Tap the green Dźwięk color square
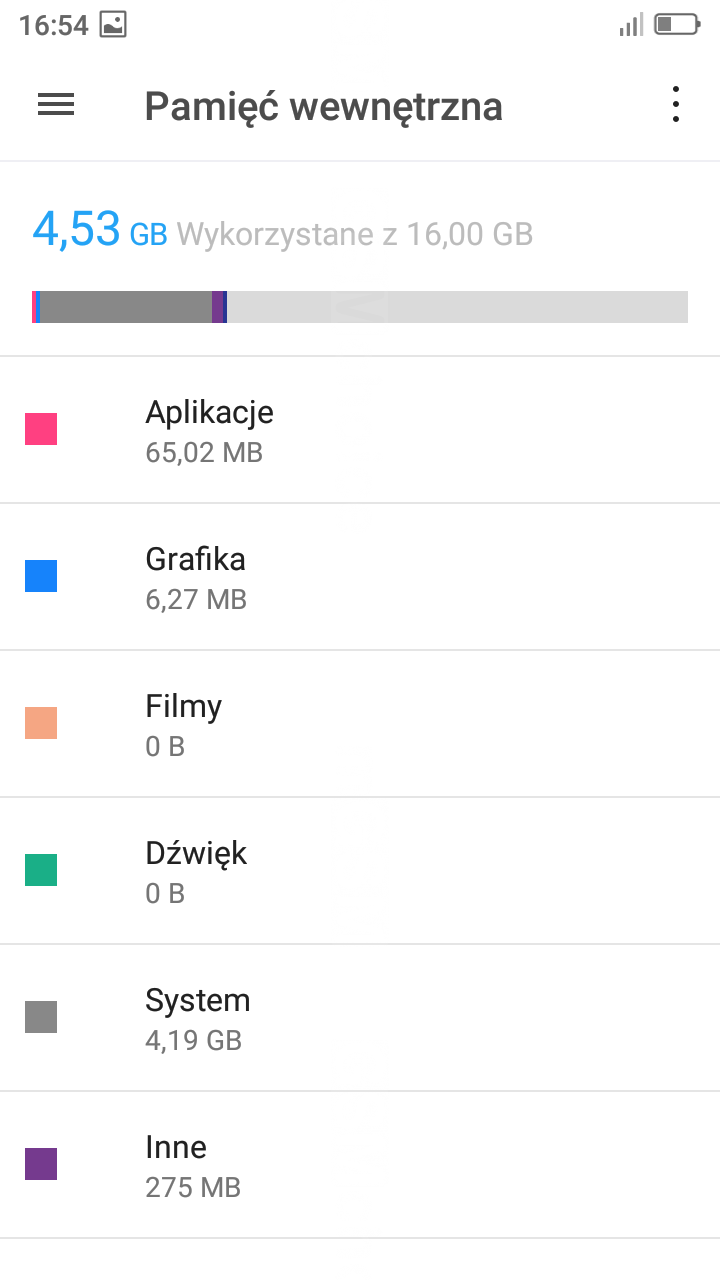The width and height of the screenshot is (720, 1280). pyautogui.click(x=41, y=870)
